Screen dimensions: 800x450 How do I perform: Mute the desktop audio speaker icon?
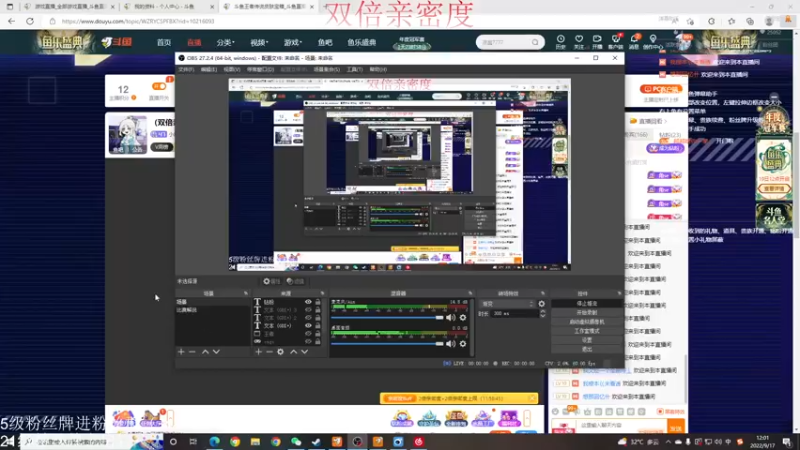451,344
